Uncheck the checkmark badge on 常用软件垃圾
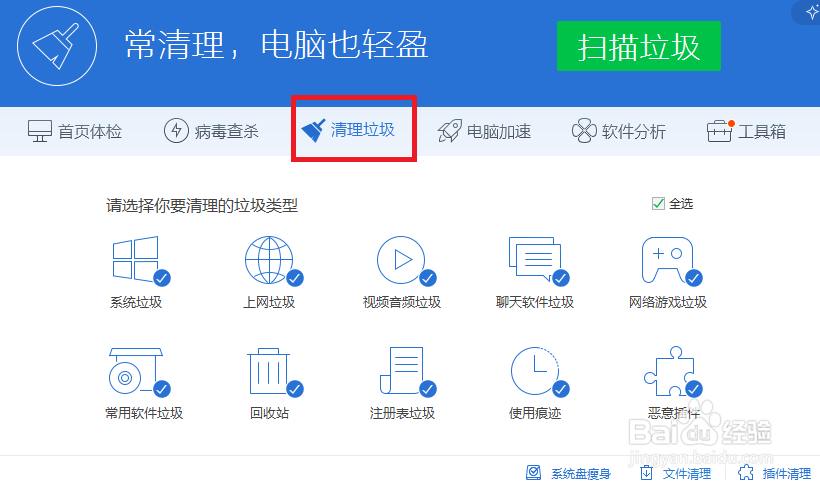The image size is (820, 486). [x=162, y=389]
